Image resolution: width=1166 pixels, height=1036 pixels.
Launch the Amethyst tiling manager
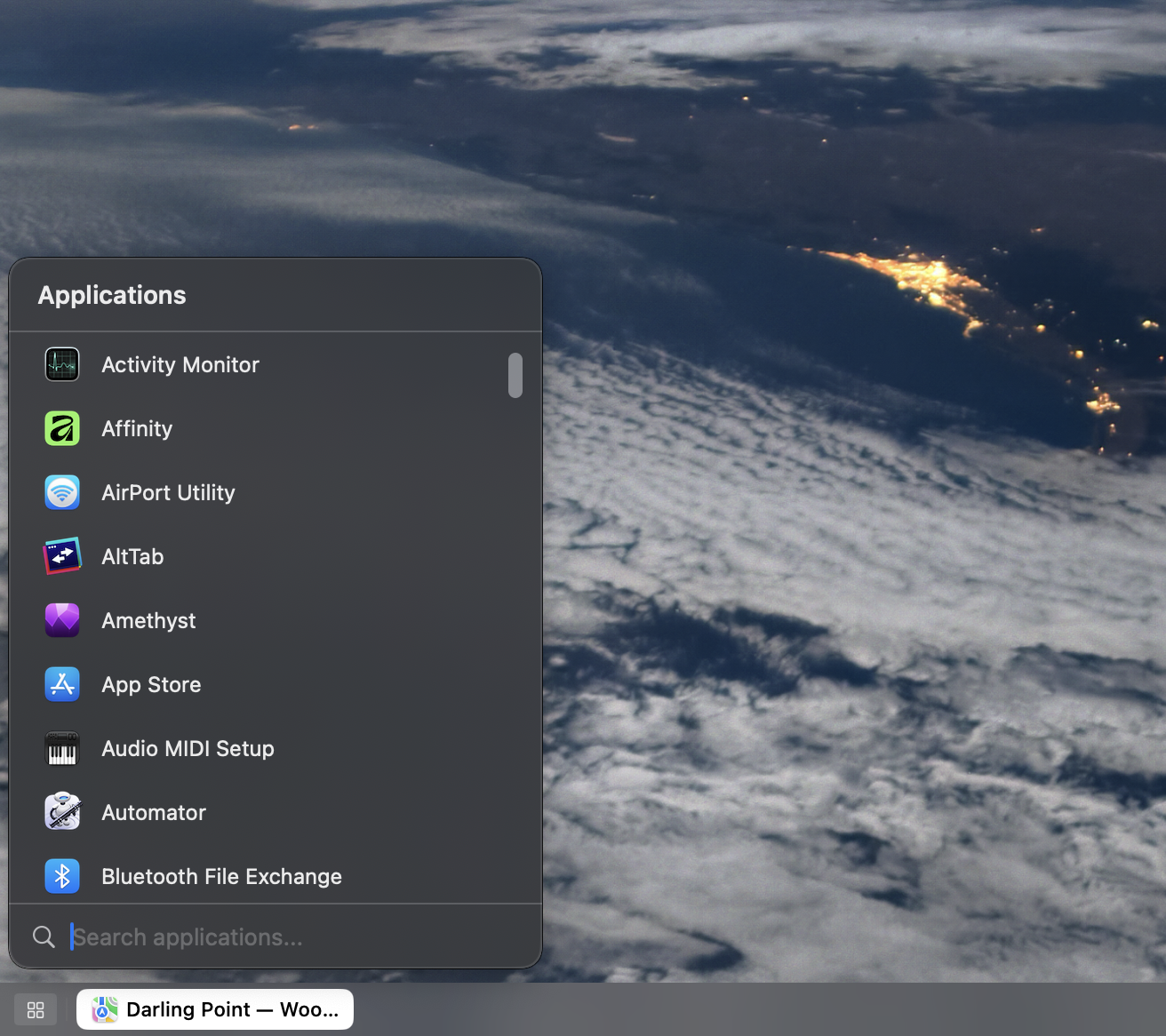(148, 620)
